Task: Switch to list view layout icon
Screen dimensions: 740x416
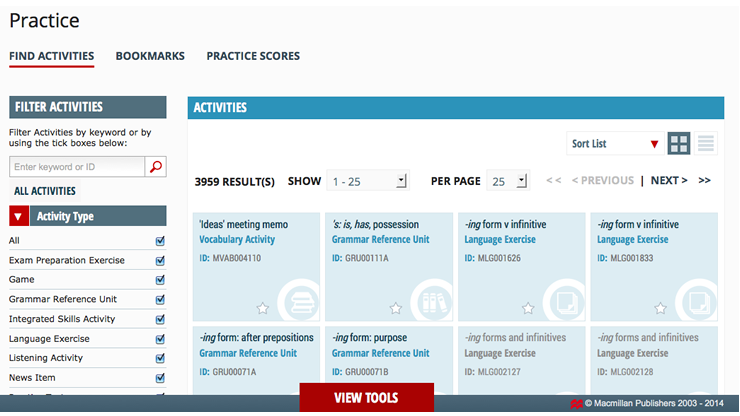Action: tap(706, 144)
